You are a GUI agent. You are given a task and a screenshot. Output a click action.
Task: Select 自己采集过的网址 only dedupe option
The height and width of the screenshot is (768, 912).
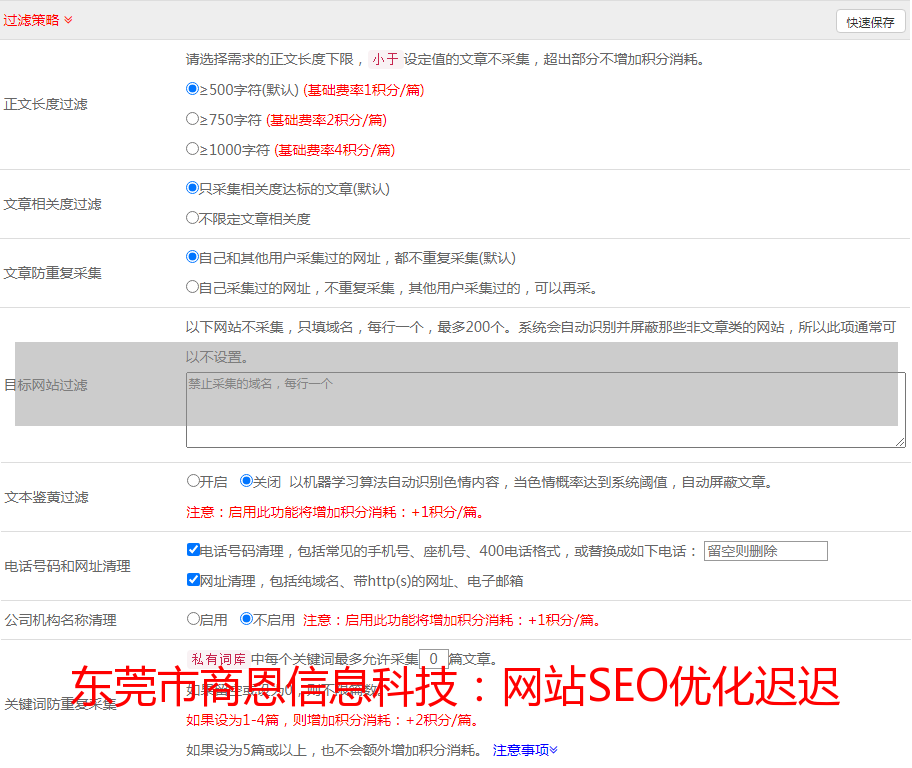coord(193,287)
